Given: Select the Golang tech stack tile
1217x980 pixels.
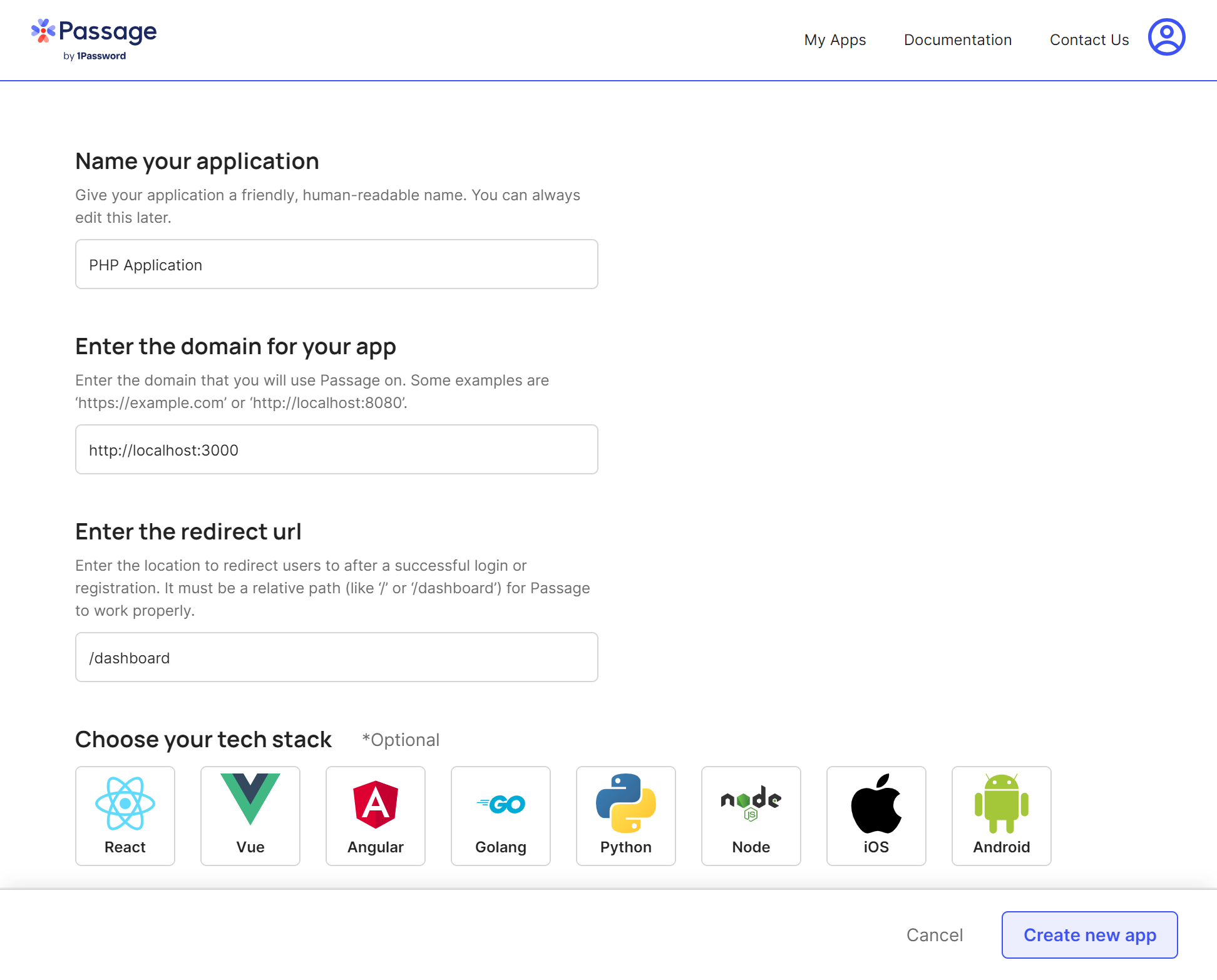Looking at the screenshot, I should [501, 815].
